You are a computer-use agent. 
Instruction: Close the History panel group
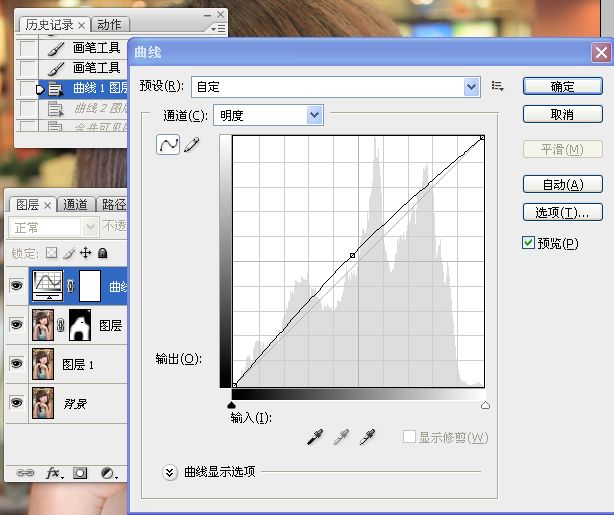tap(220, 14)
